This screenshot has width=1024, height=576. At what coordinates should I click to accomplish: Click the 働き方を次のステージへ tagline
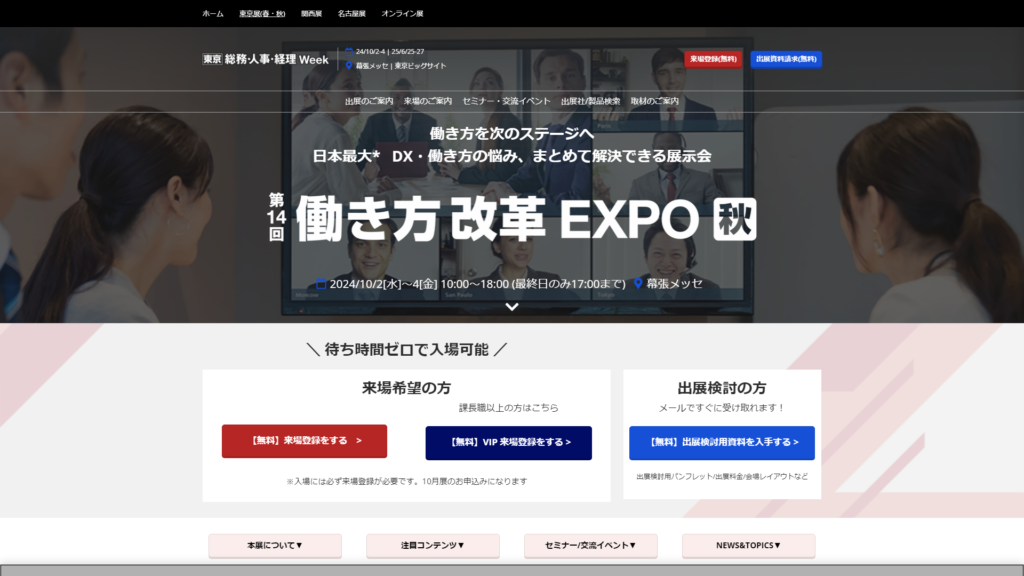coord(512,133)
